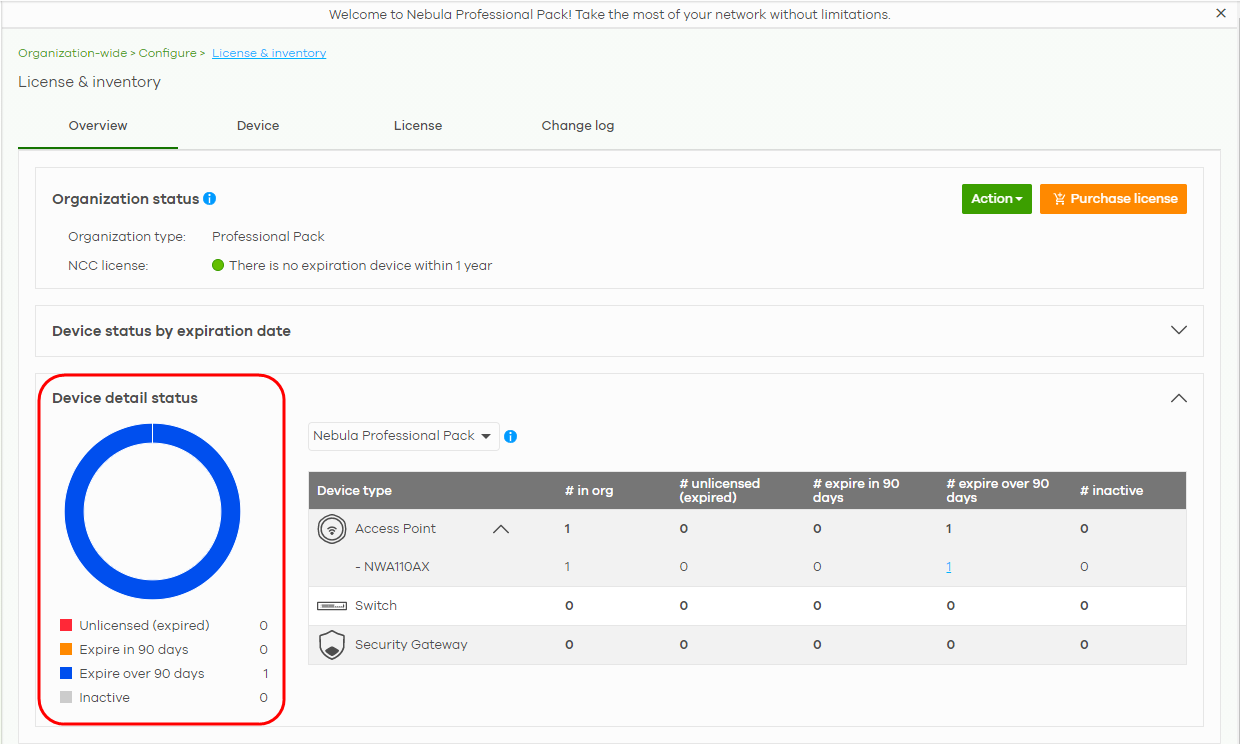Click the Inactive legend label
The image size is (1240, 744).
pos(105,697)
